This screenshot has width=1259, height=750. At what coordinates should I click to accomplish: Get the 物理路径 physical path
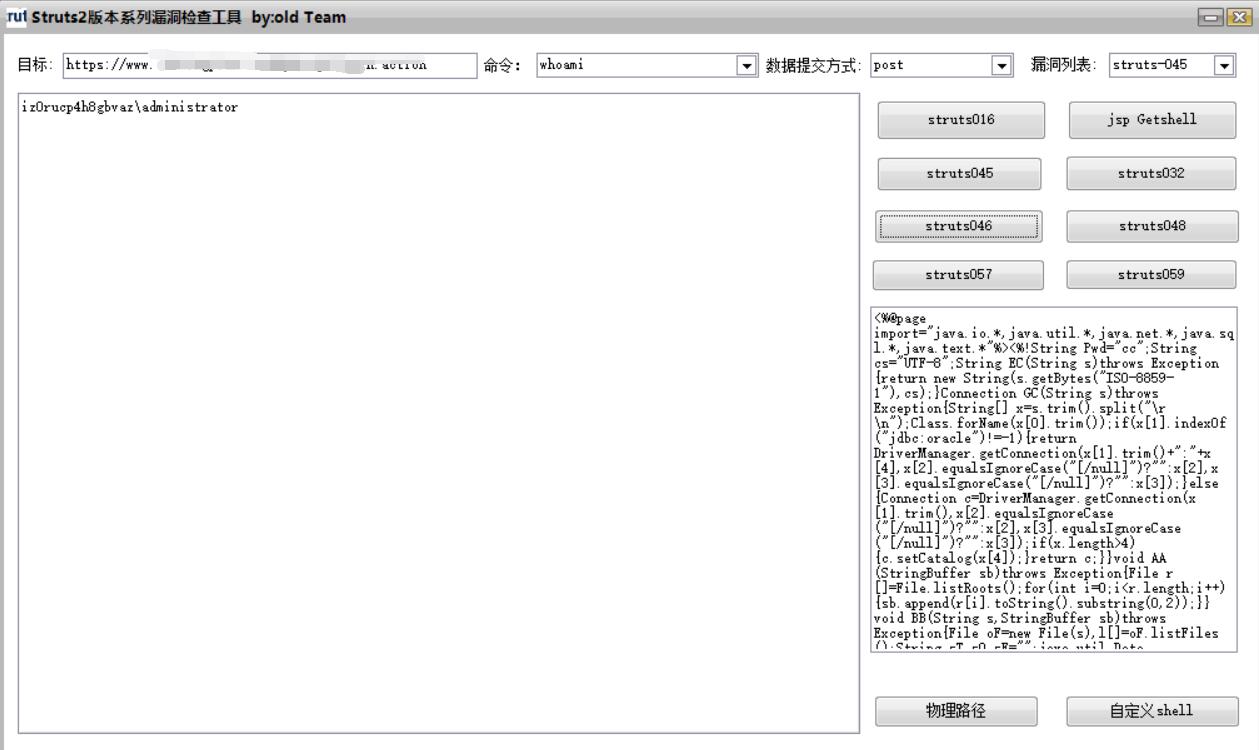point(957,711)
